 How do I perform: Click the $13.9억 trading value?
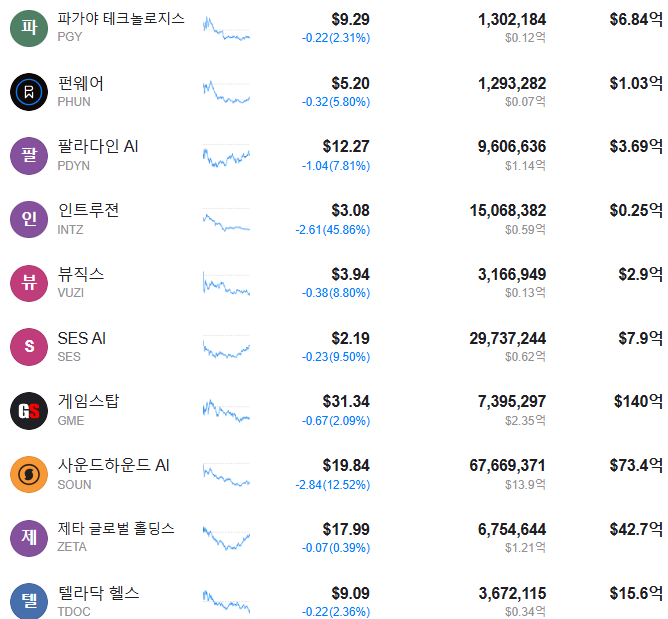click(x=525, y=484)
